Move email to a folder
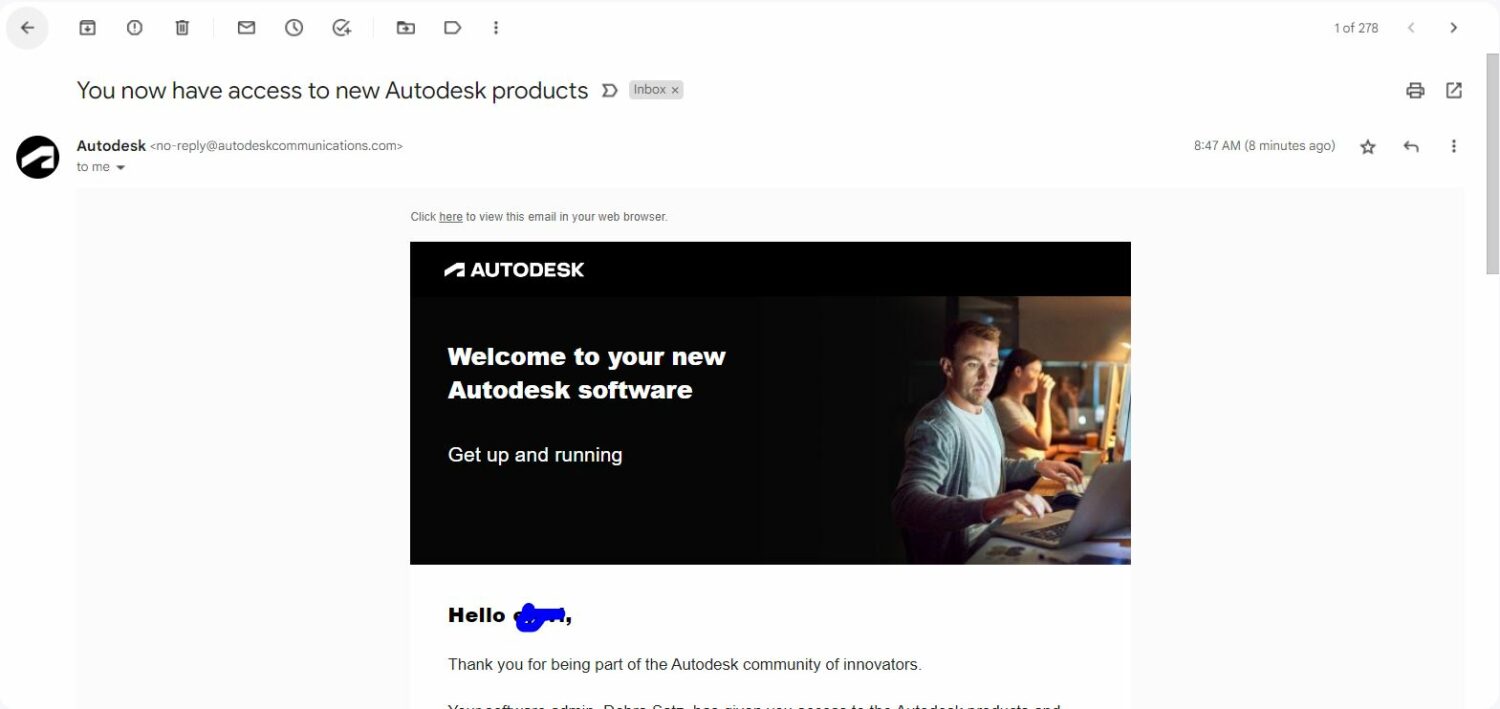1500x709 pixels. [405, 28]
